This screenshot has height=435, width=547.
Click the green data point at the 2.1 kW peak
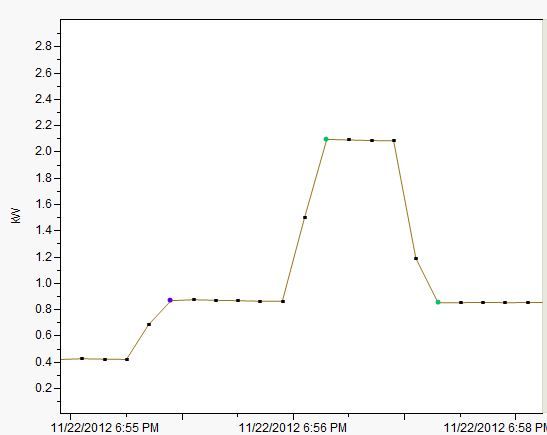tap(326, 139)
